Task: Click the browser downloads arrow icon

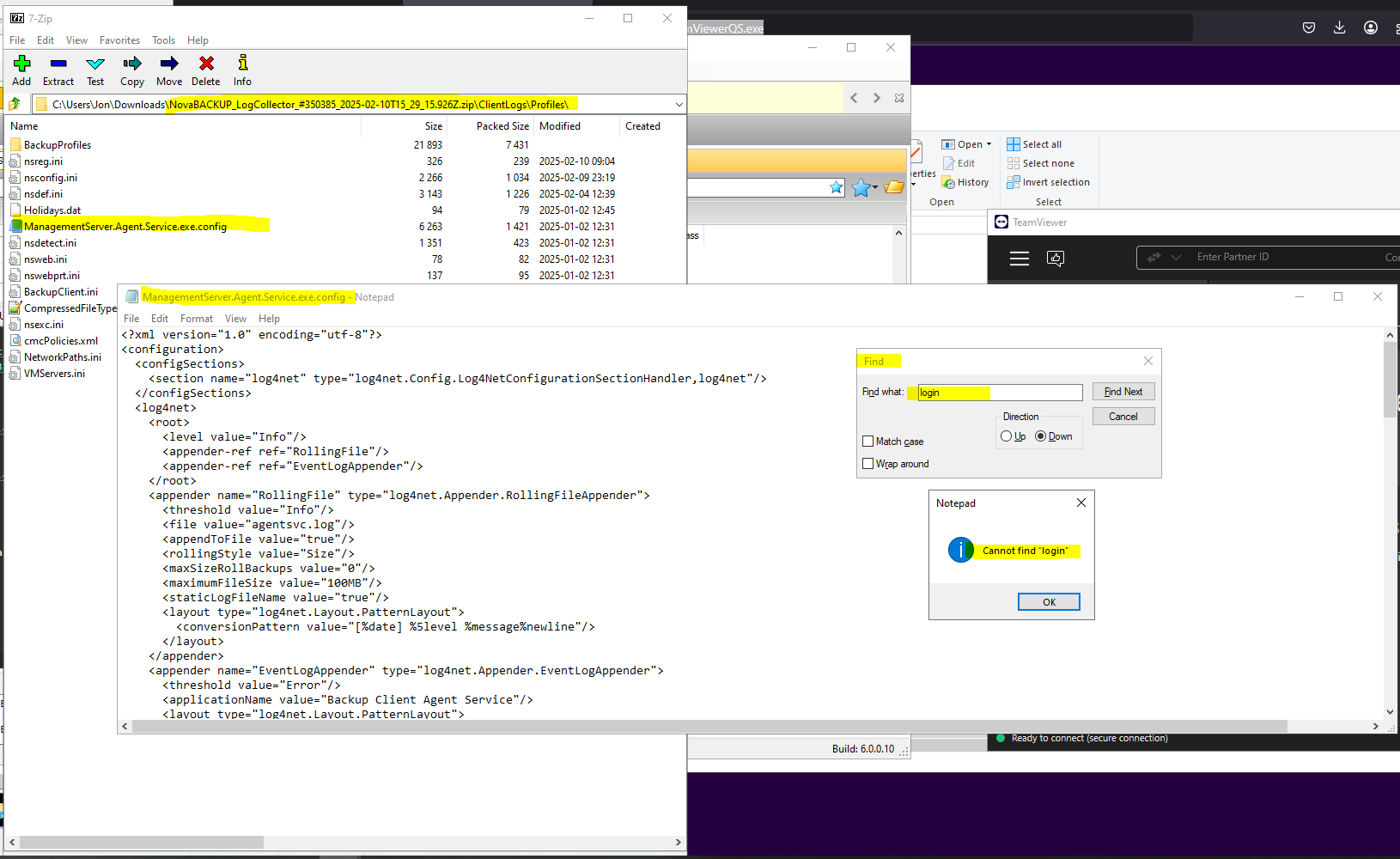Action: coord(1339,27)
